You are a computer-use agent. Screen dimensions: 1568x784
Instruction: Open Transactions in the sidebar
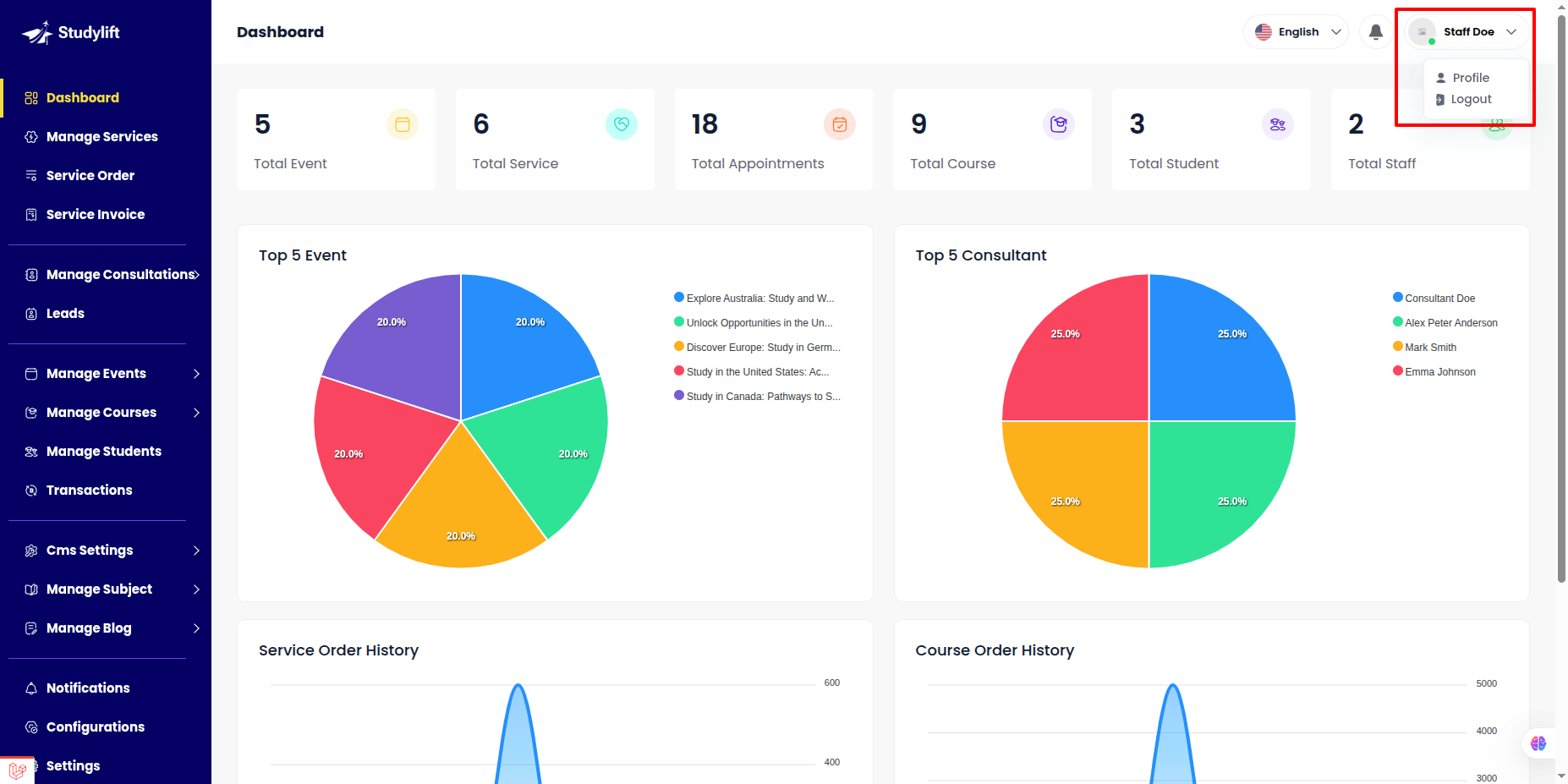click(89, 491)
